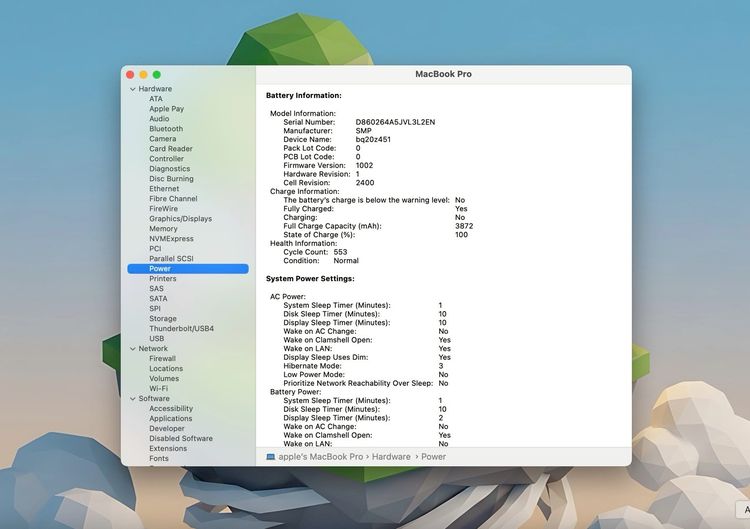Click apple's MacBook Pro in path bar

tap(320, 457)
